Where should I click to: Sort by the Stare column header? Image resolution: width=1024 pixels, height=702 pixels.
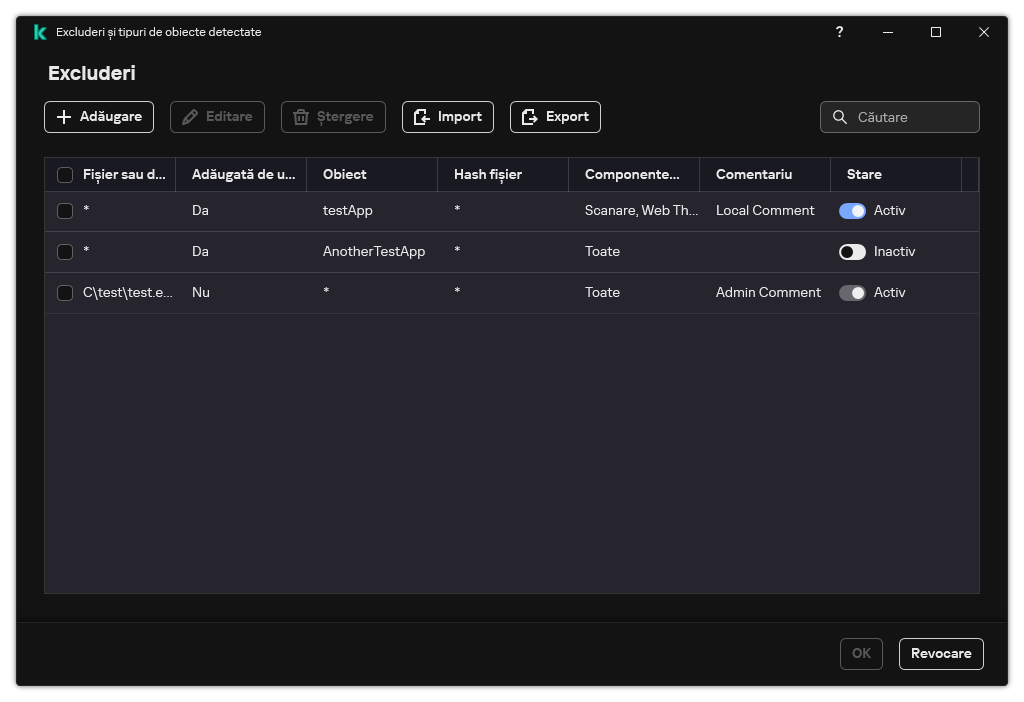pos(864,175)
